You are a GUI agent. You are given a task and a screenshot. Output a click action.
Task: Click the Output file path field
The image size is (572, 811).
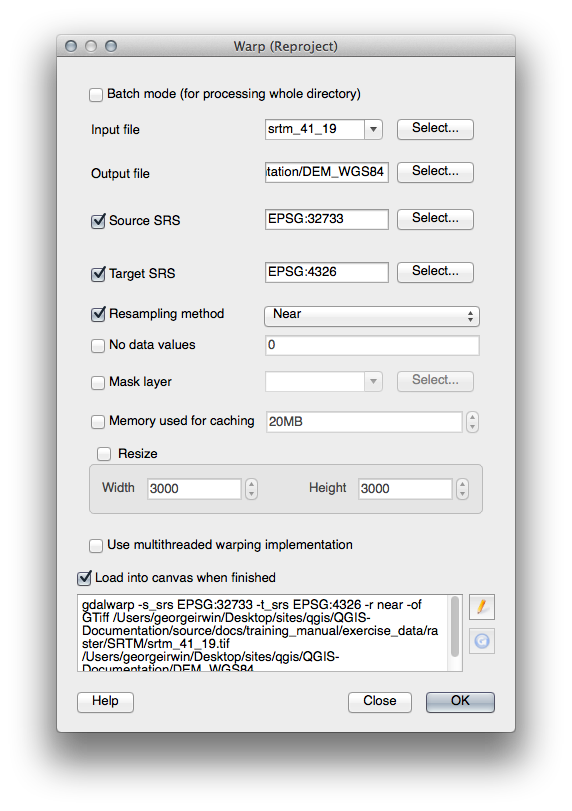pyautogui.click(x=327, y=172)
